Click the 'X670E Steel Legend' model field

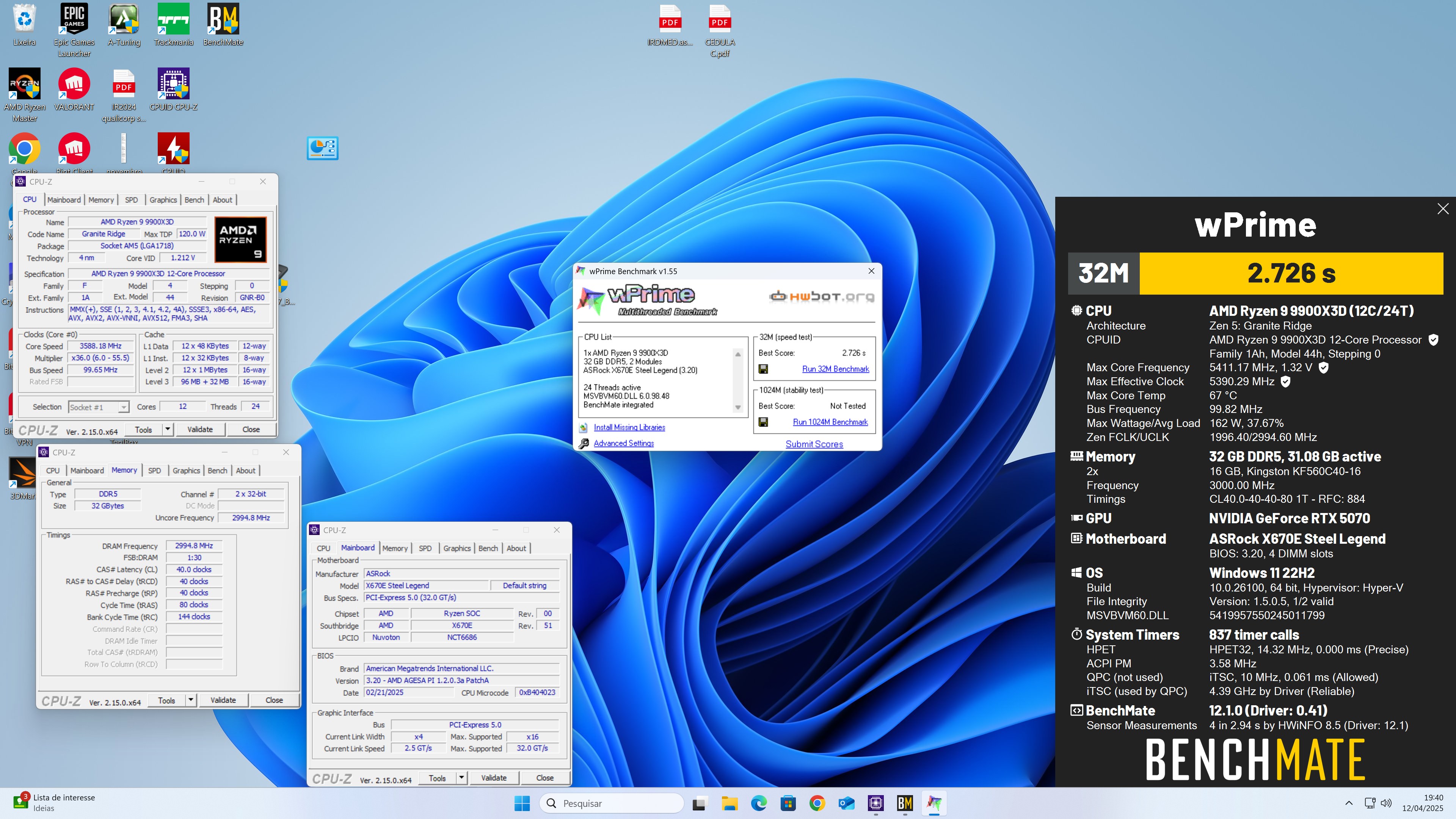pyautogui.click(x=426, y=585)
